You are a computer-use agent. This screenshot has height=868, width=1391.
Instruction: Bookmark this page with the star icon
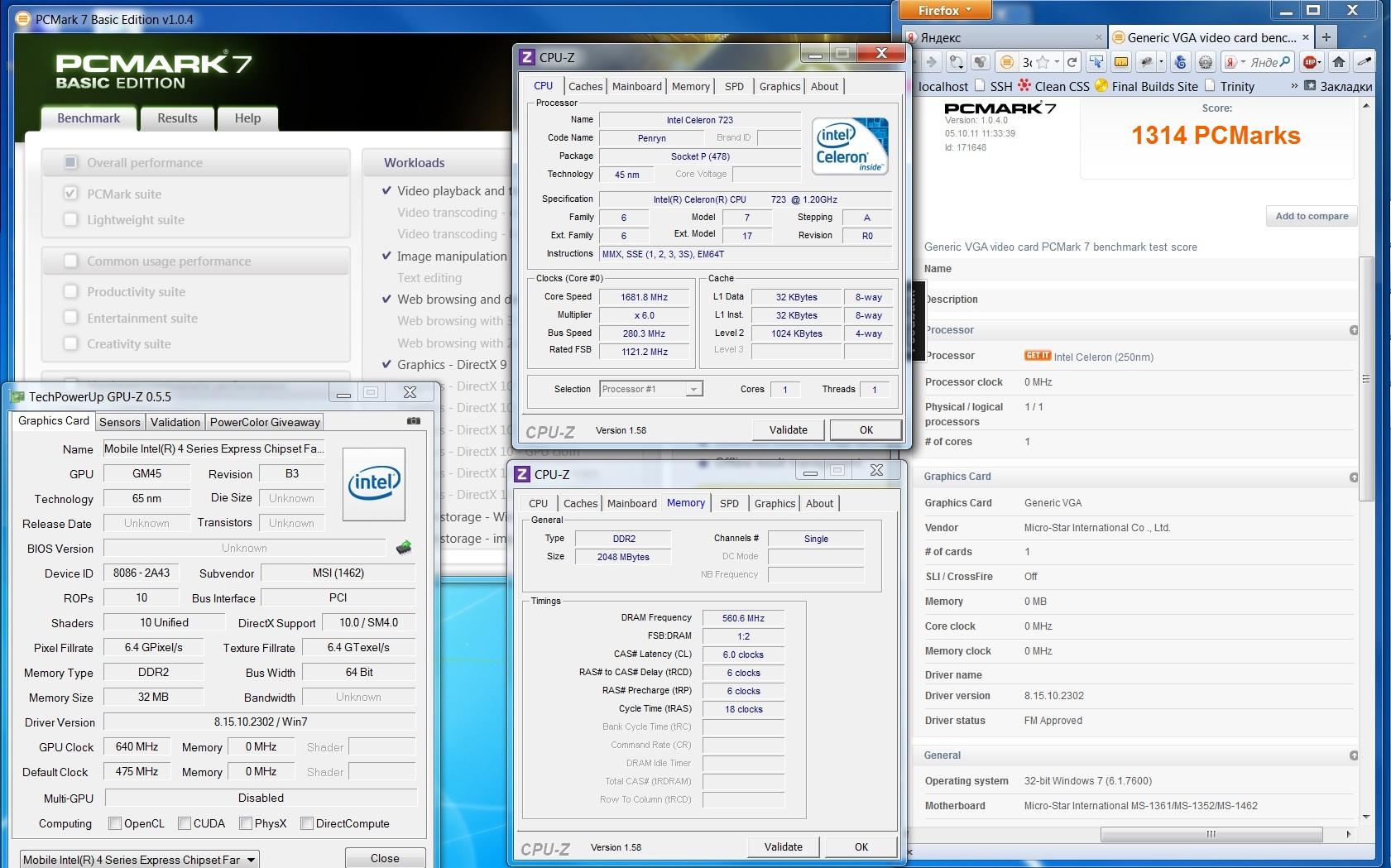(x=1043, y=62)
